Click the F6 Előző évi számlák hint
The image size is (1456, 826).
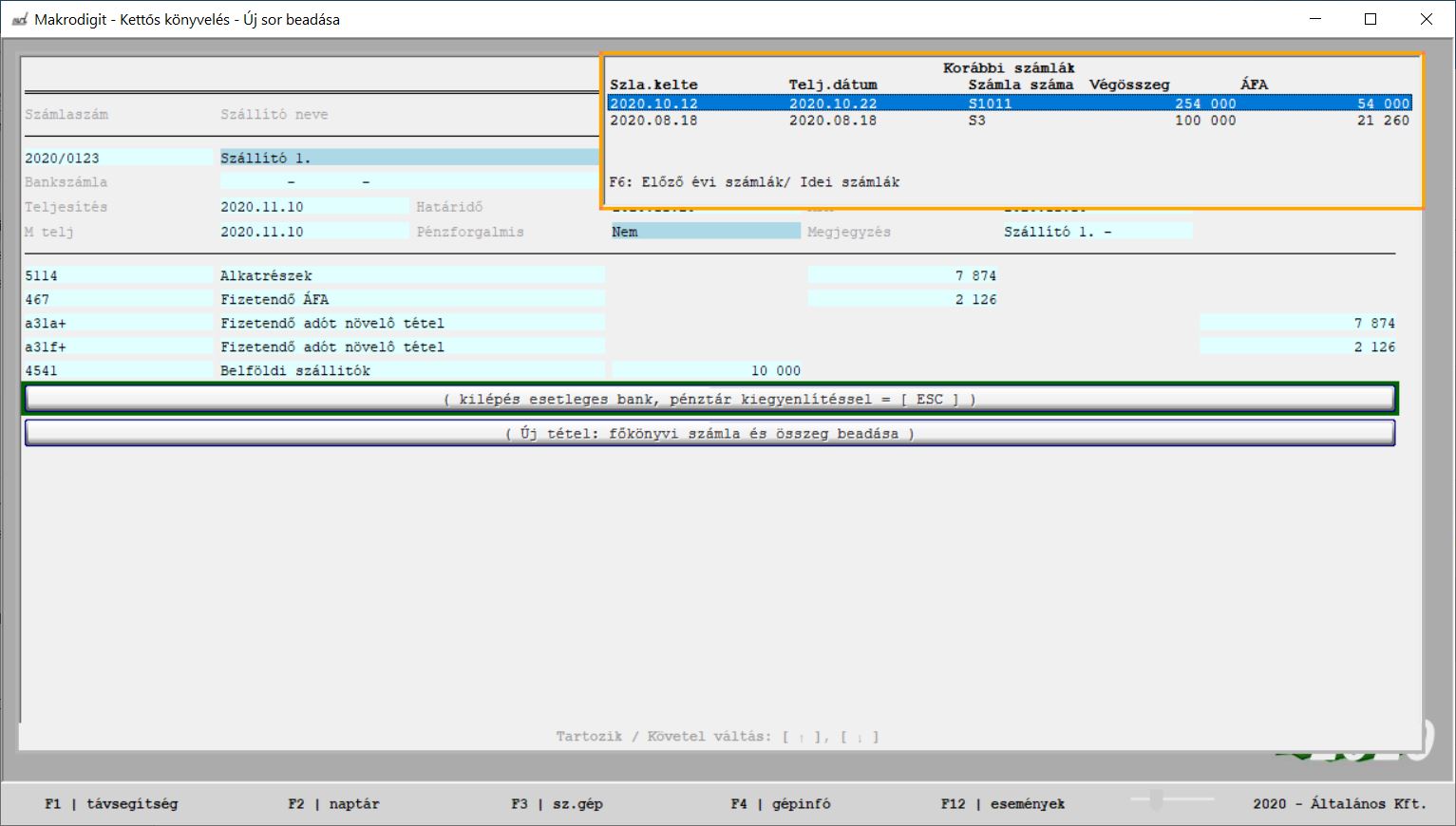754,181
